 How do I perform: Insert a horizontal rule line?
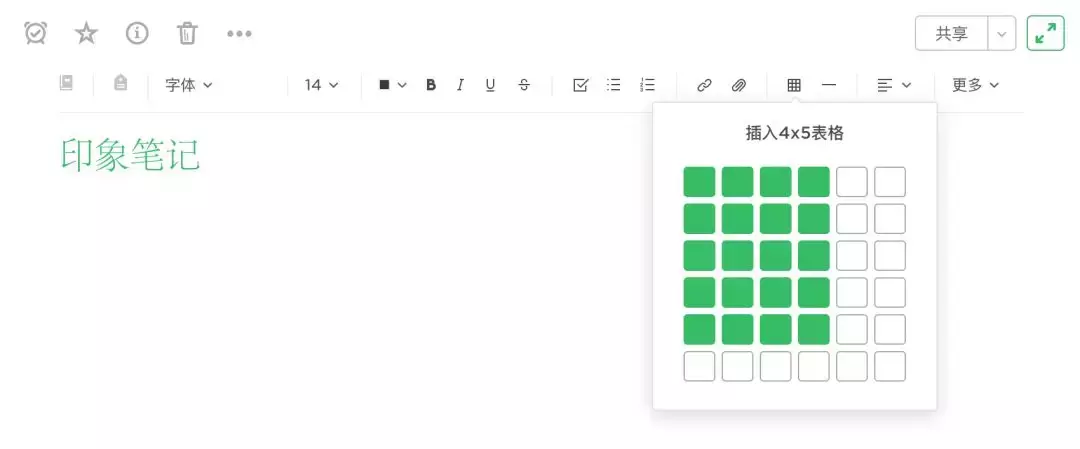tap(829, 85)
